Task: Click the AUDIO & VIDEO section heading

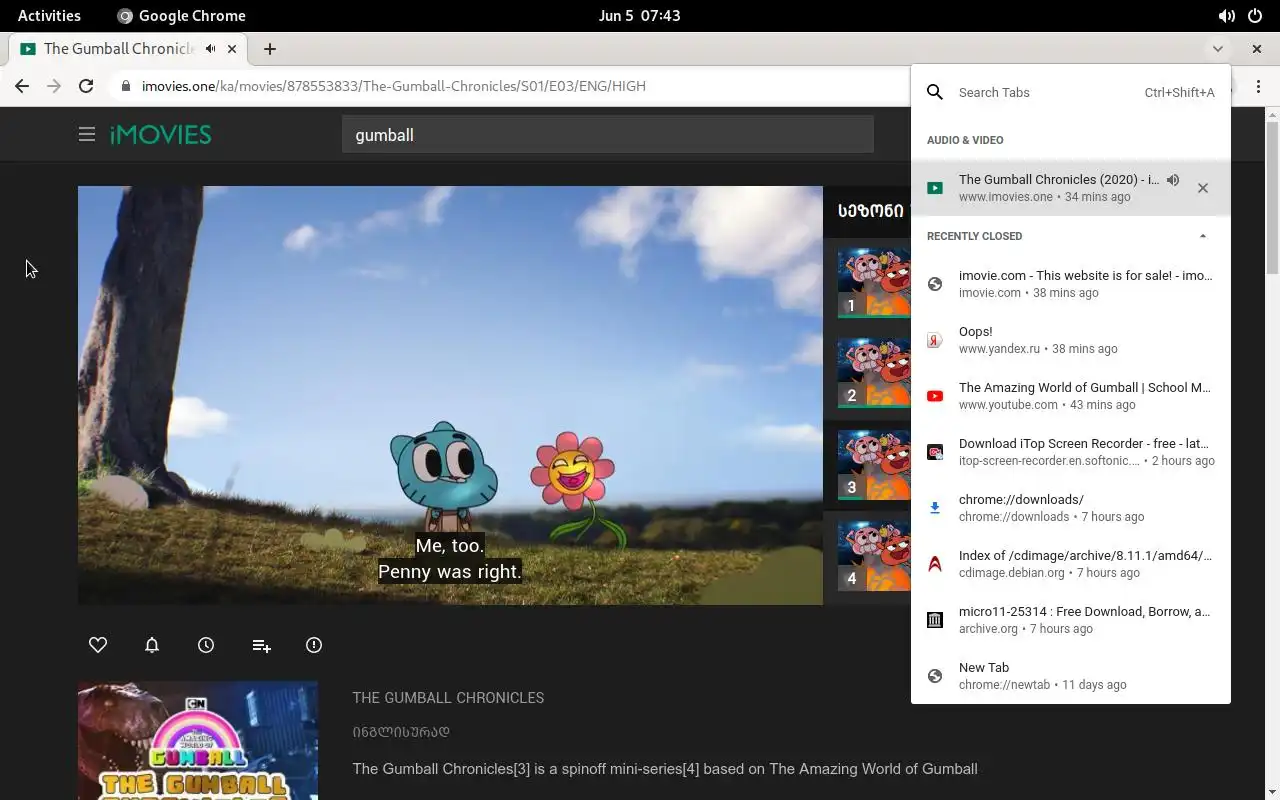Action: click(965, 140)
